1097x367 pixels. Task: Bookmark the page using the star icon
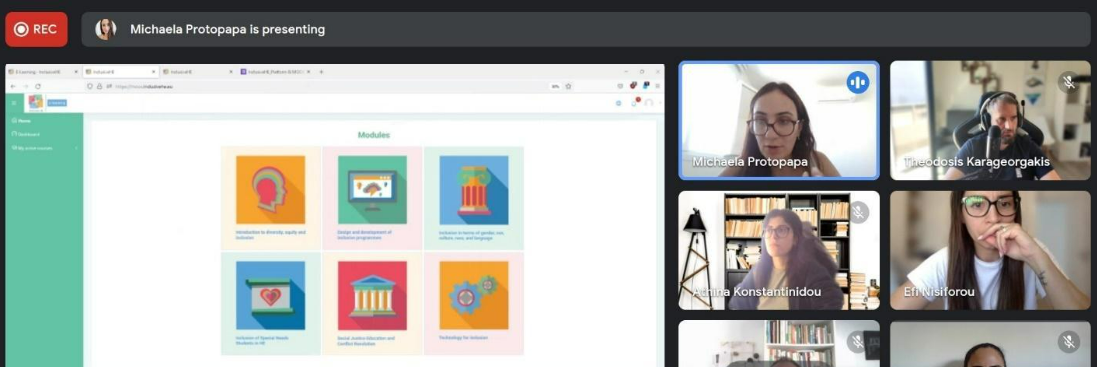pos(568,86)
